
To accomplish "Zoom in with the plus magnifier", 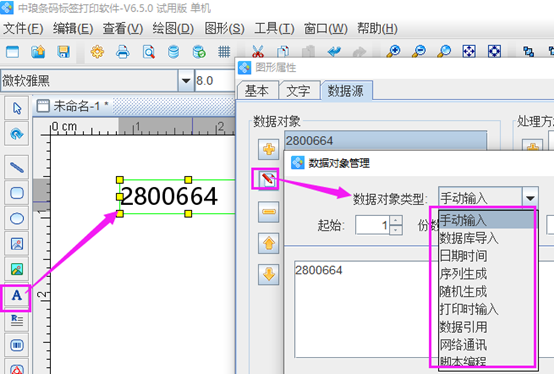I will pos(393,52).
